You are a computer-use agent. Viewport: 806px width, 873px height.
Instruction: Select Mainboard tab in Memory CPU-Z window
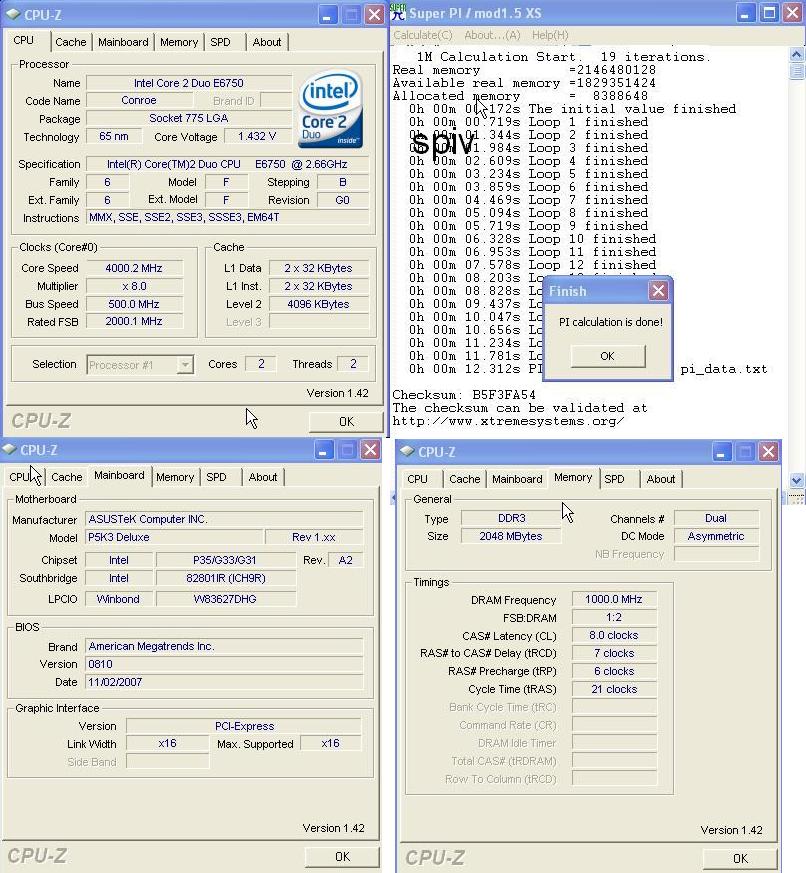[517, 479]
